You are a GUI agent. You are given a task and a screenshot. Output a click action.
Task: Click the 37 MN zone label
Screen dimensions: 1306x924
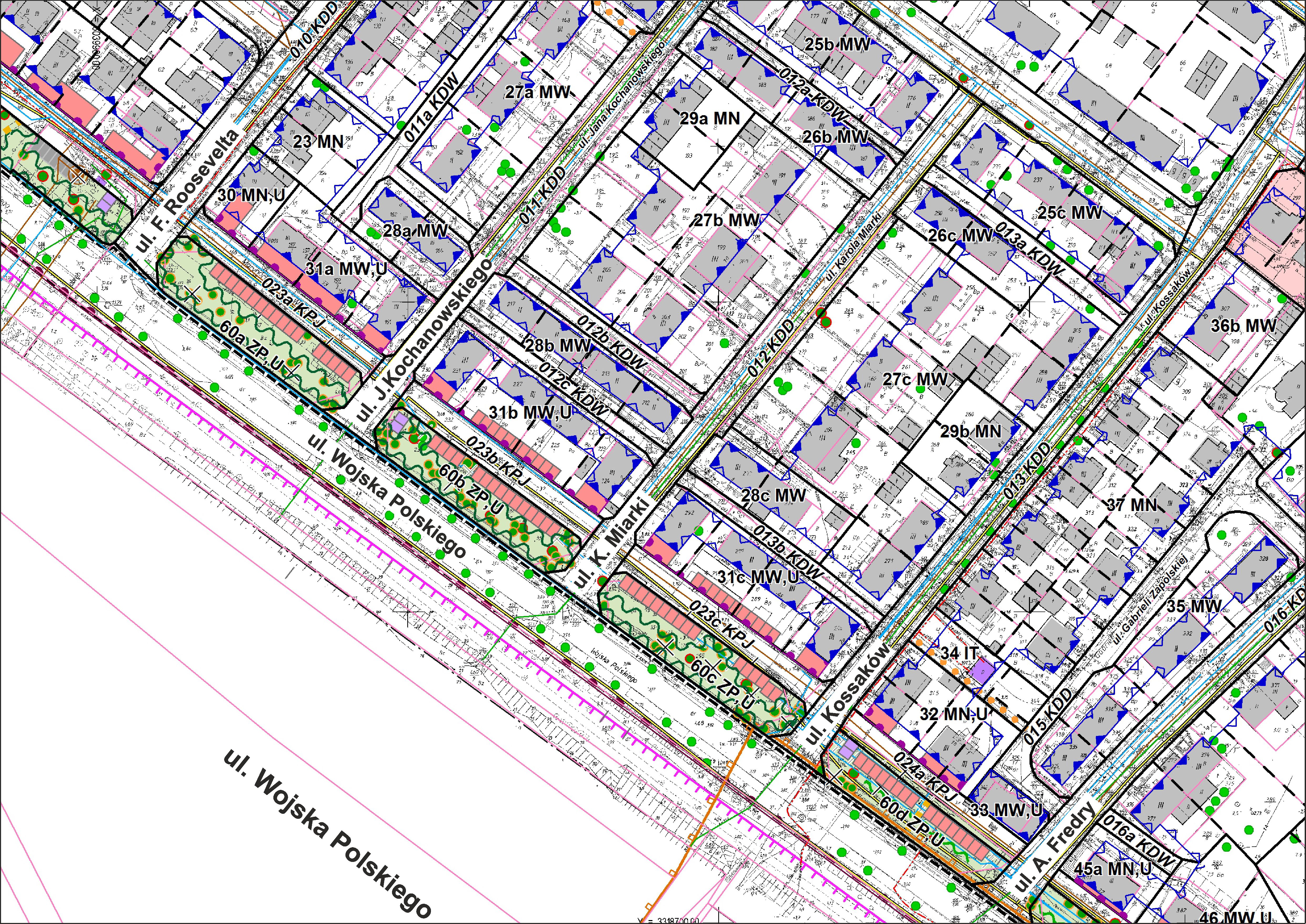1132,505
